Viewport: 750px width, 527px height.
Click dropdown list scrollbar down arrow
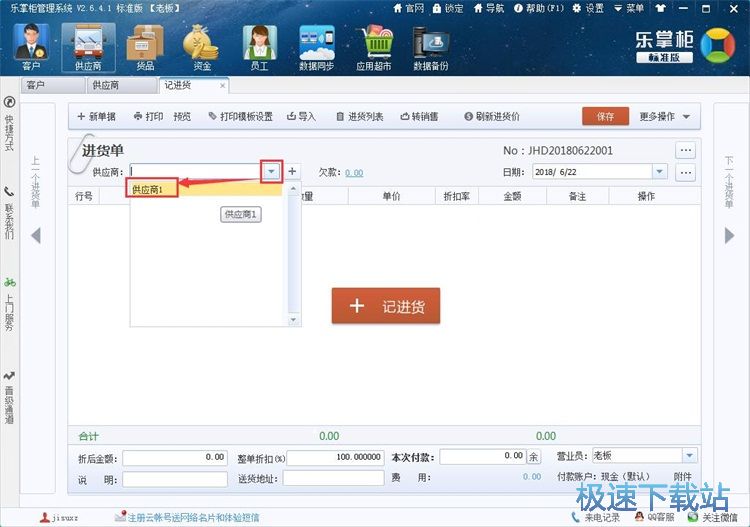point(293,319)
